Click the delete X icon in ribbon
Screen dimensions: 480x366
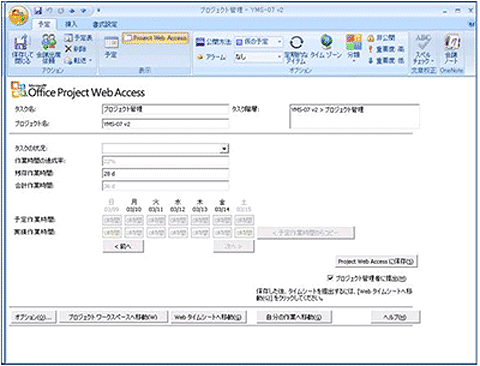click(x=68, y=49)
